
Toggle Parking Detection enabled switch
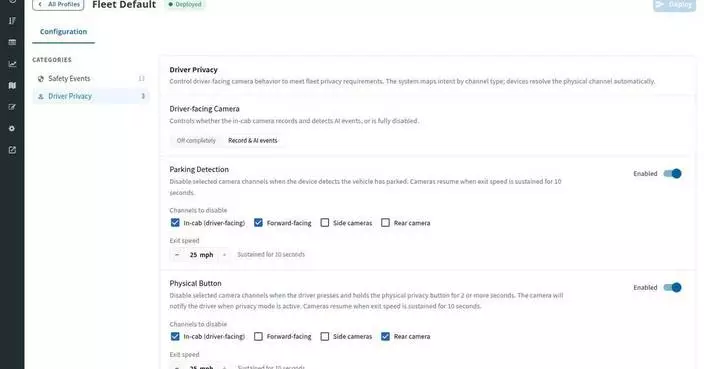pyautogui.click(x=673, y=174)
